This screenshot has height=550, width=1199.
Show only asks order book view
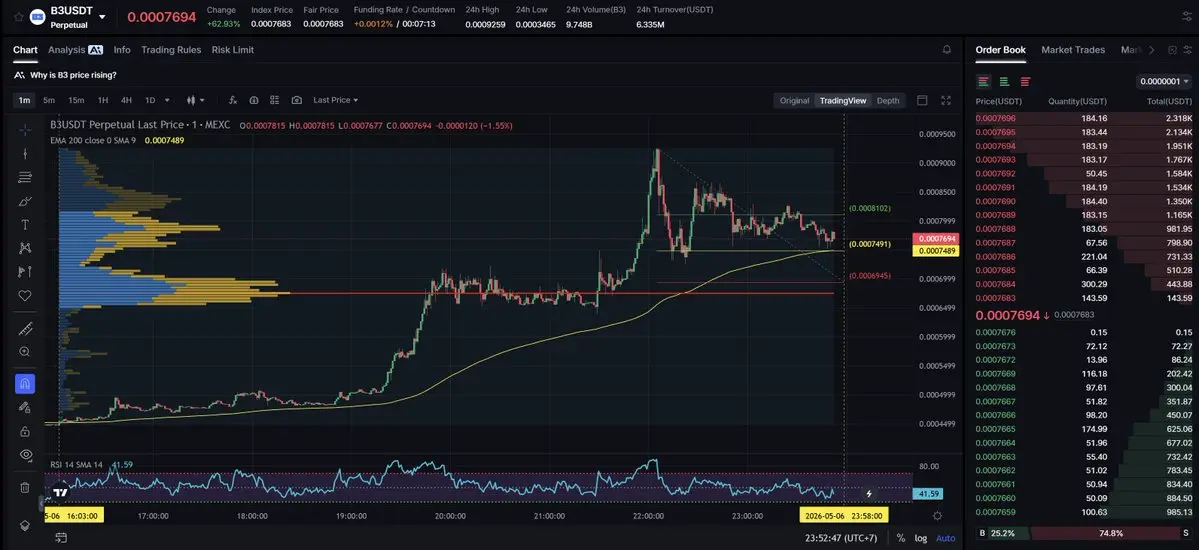tap(1025, 81)
